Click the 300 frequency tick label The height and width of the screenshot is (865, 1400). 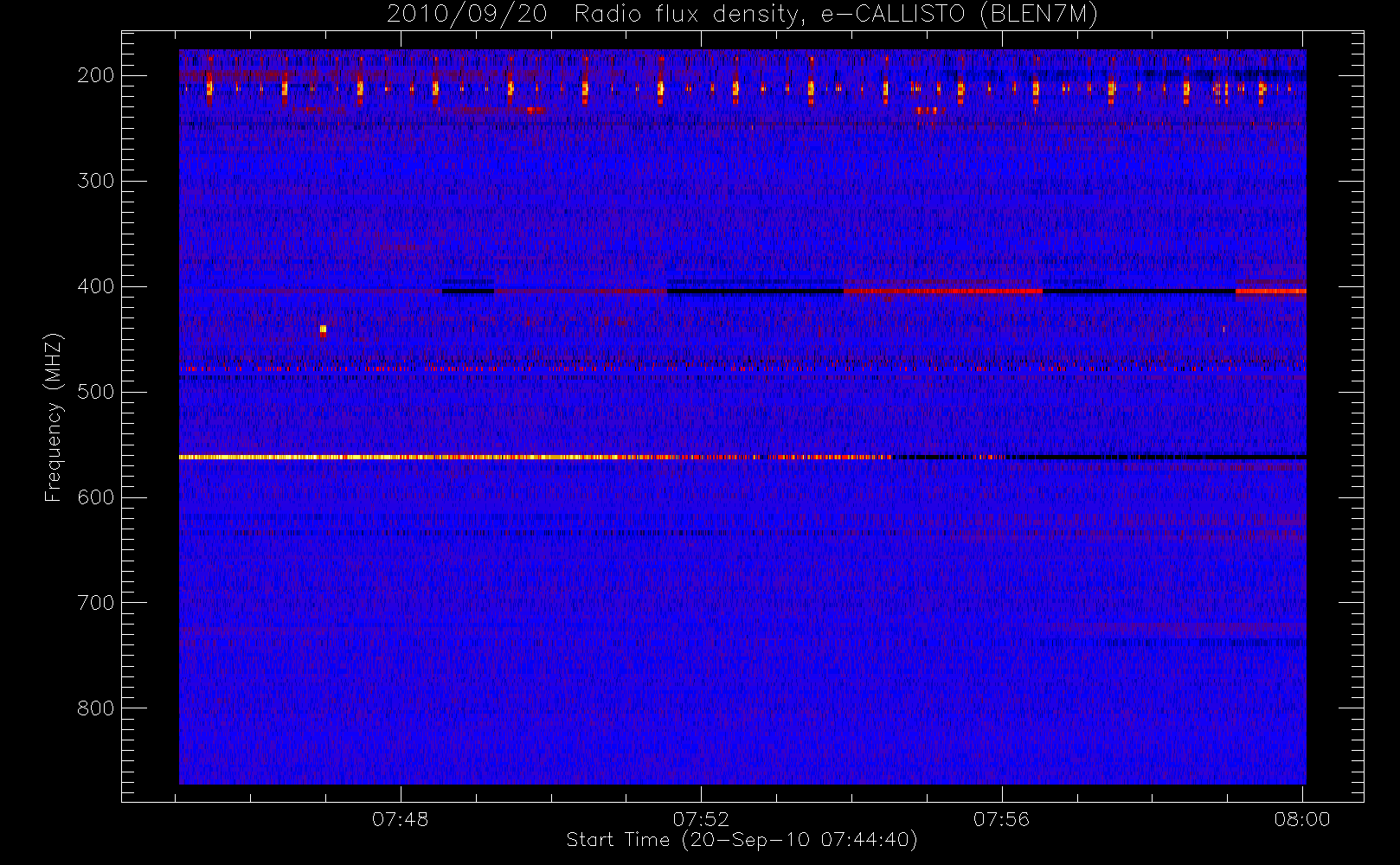pyautogui.click(x=96, y=181)
